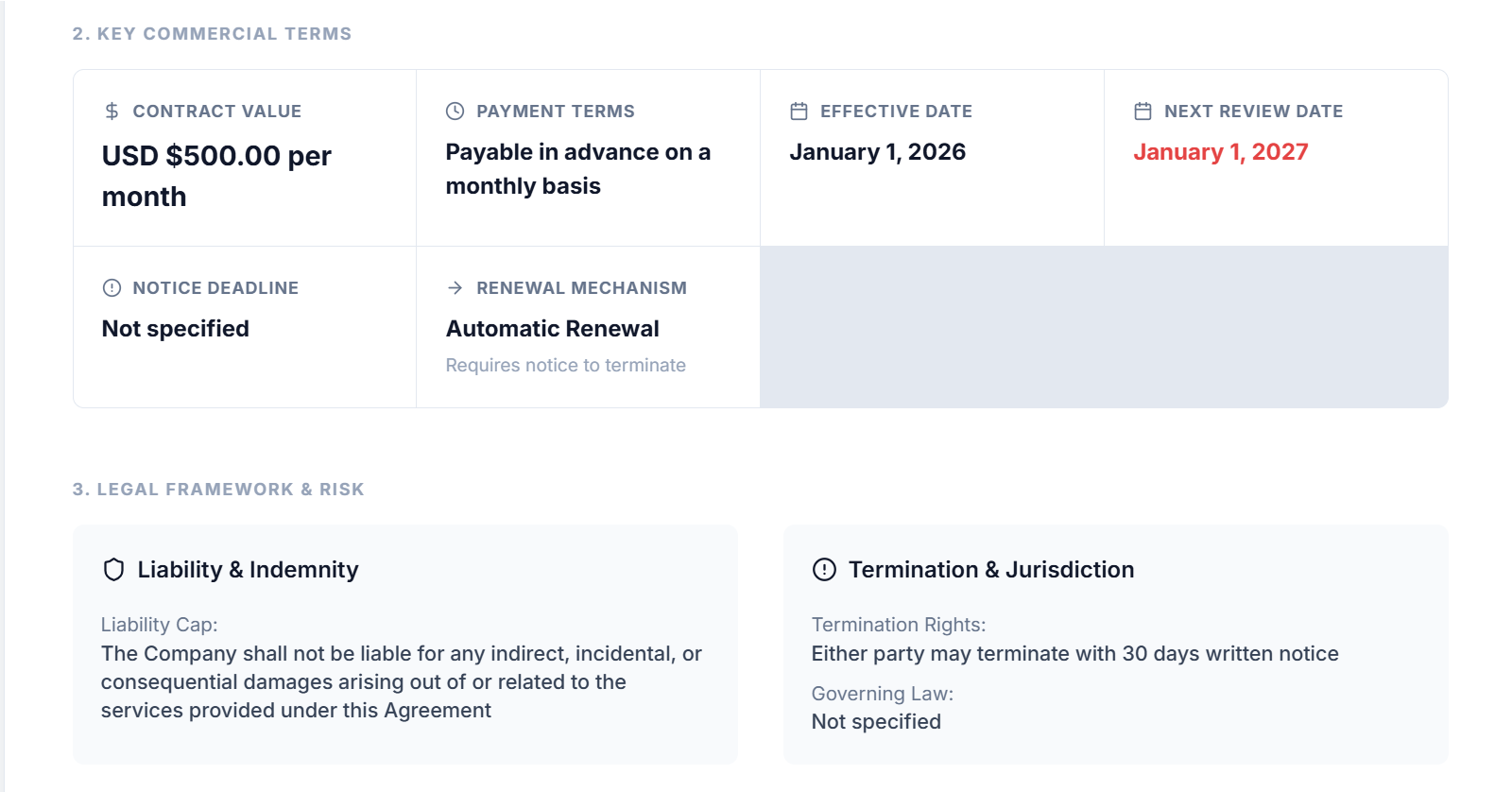Click the arrow icon beside Renewal Mechanism

click(454, 288)
